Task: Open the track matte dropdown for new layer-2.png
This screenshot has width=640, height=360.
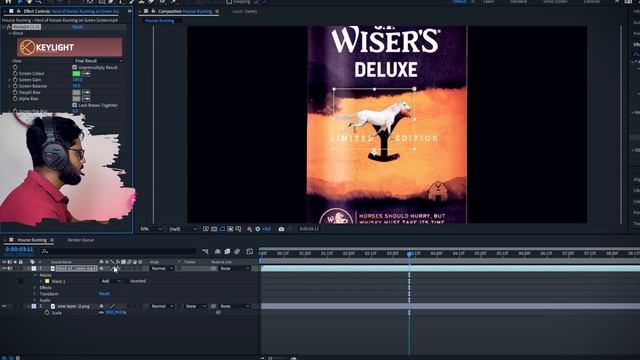Action: coord(195,306)
